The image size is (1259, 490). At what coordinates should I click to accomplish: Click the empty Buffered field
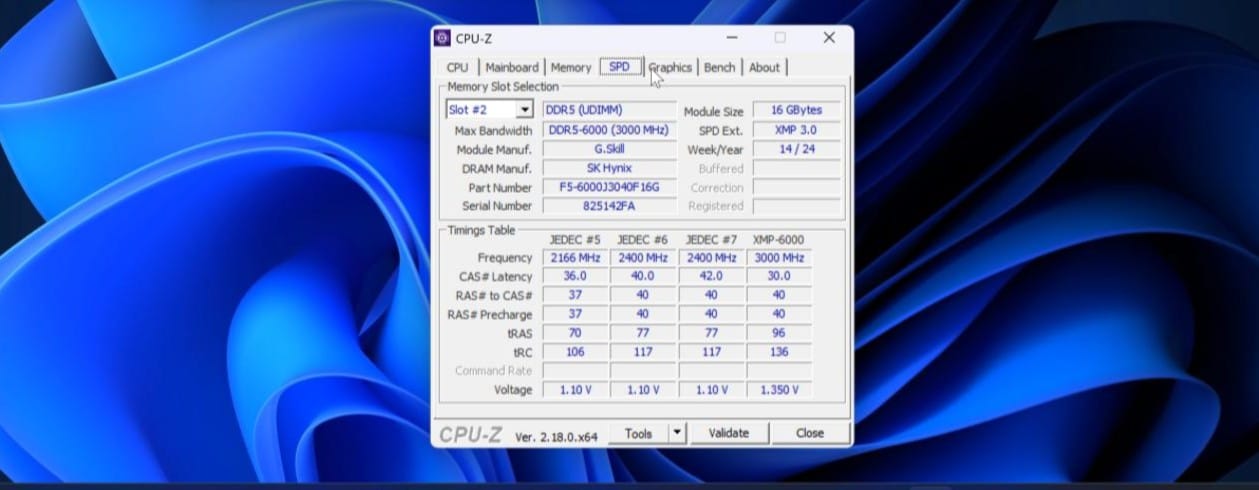pos(797,169)
